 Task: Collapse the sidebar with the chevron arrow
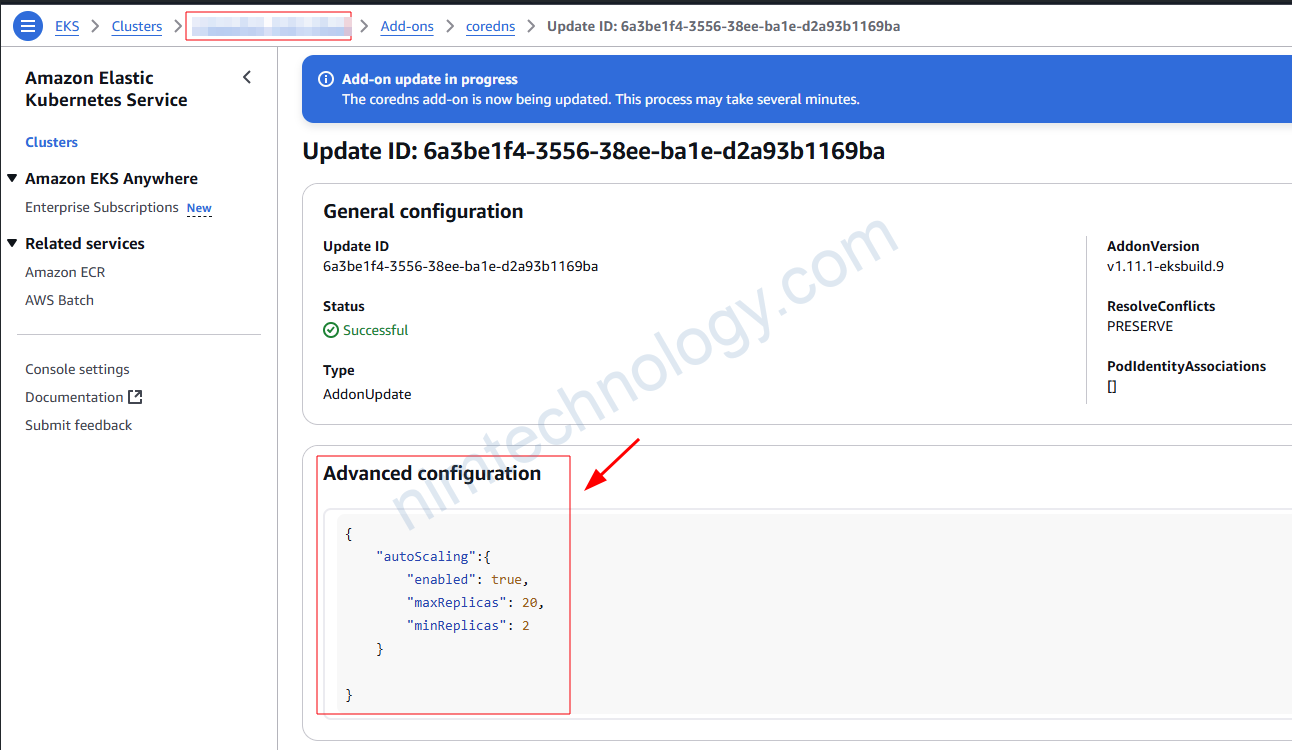tap(247, 78)
